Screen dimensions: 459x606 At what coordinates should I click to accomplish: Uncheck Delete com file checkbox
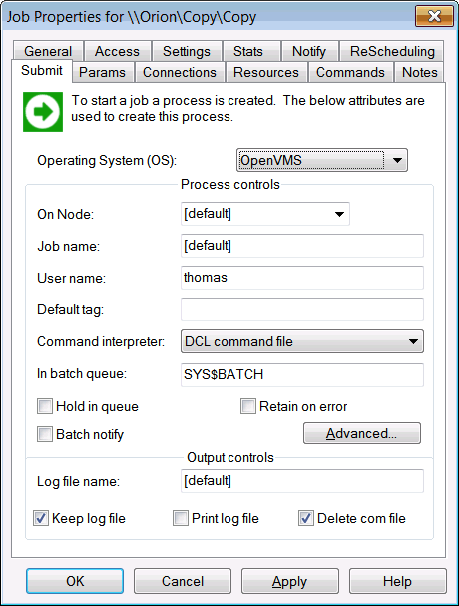point(306,518)
